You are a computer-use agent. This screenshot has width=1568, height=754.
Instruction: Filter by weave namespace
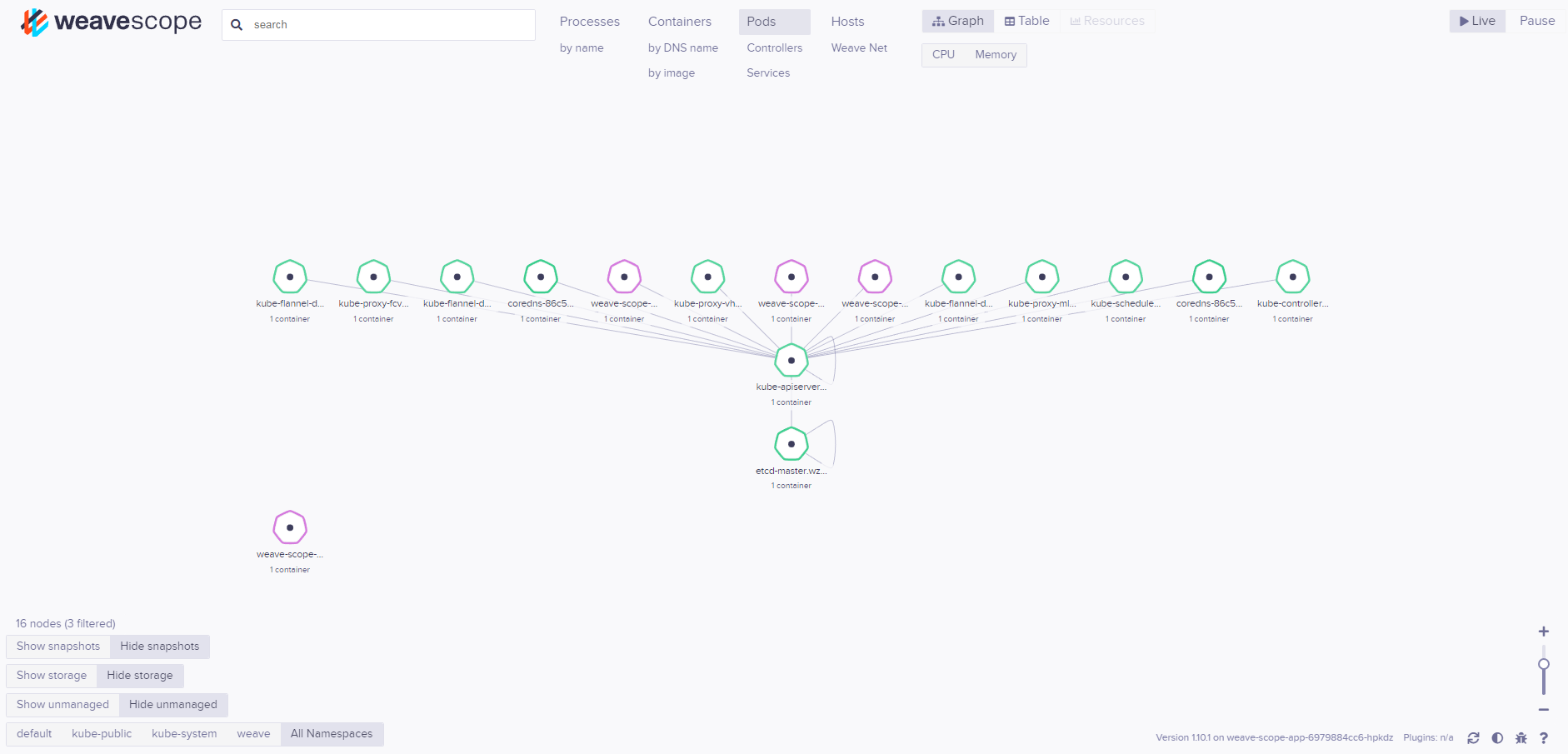[x=253, y=734]
